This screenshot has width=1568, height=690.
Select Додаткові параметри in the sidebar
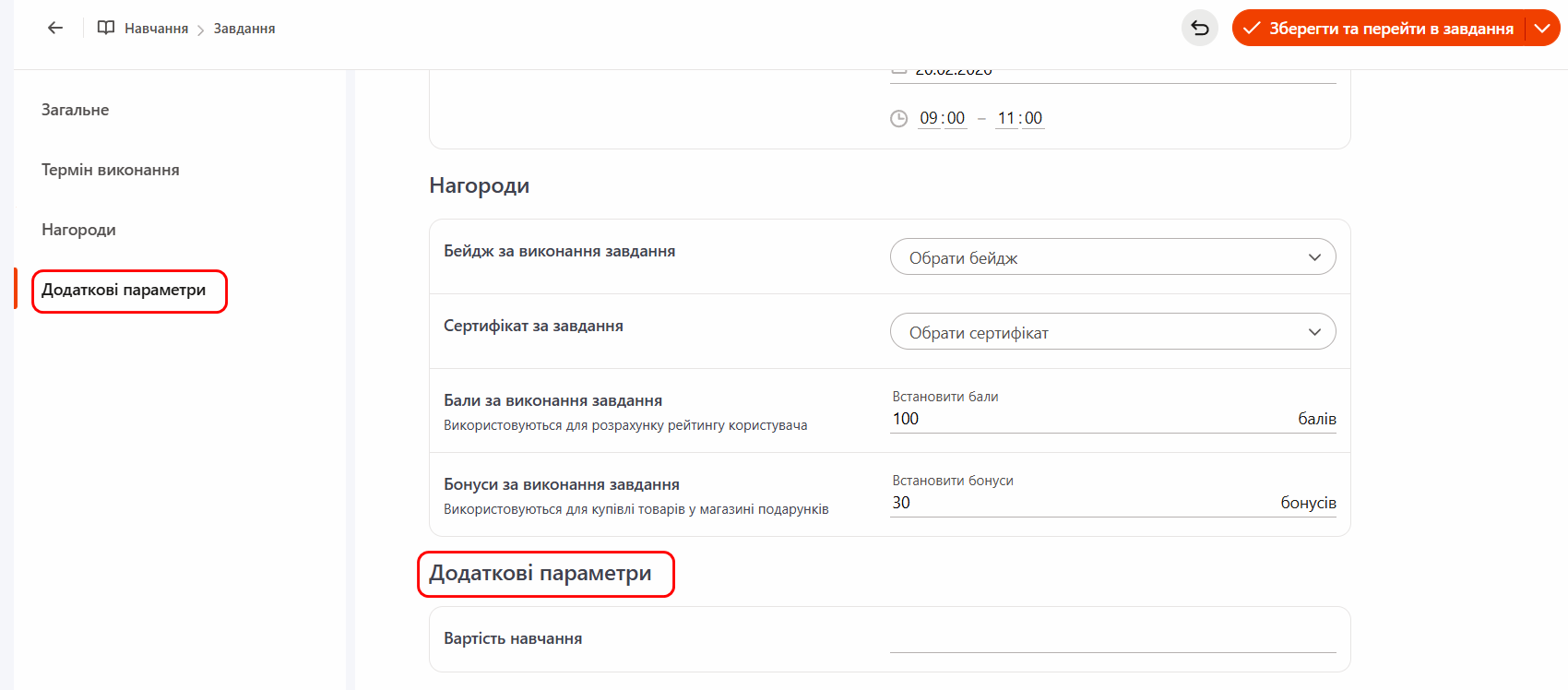pos(124,291)
